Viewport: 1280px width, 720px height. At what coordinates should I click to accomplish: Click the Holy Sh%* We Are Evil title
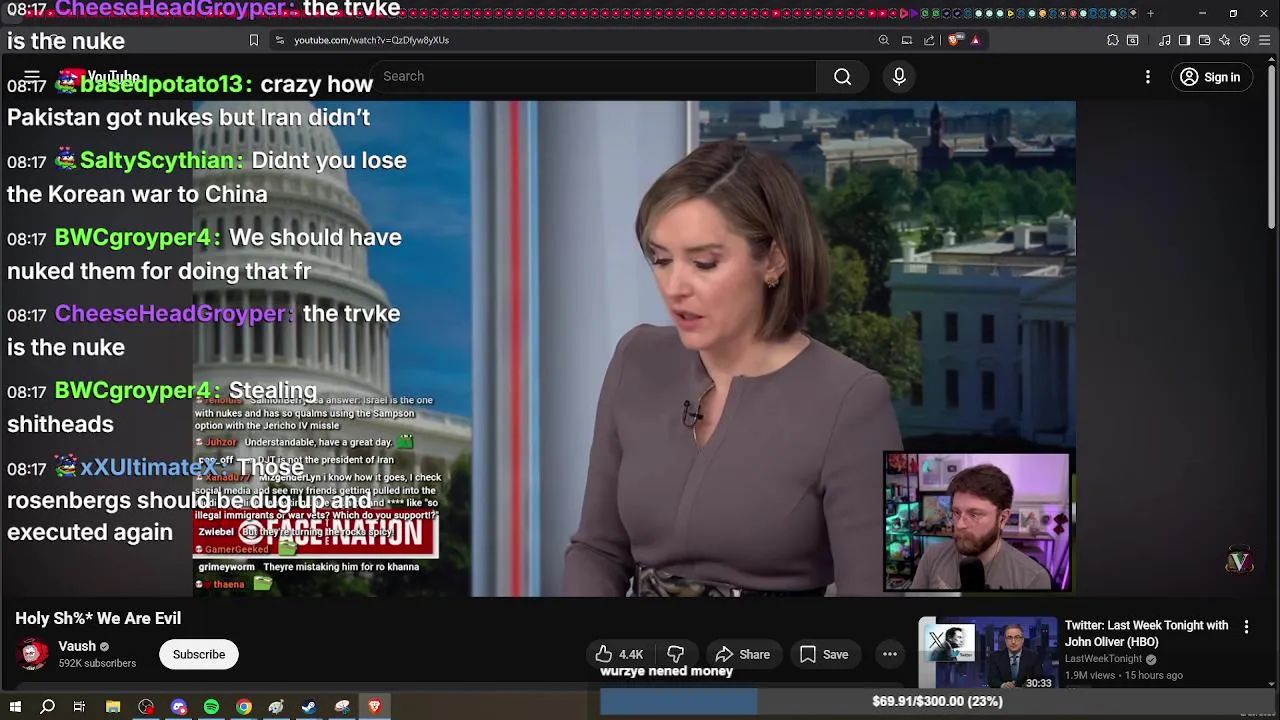[98, 618]
